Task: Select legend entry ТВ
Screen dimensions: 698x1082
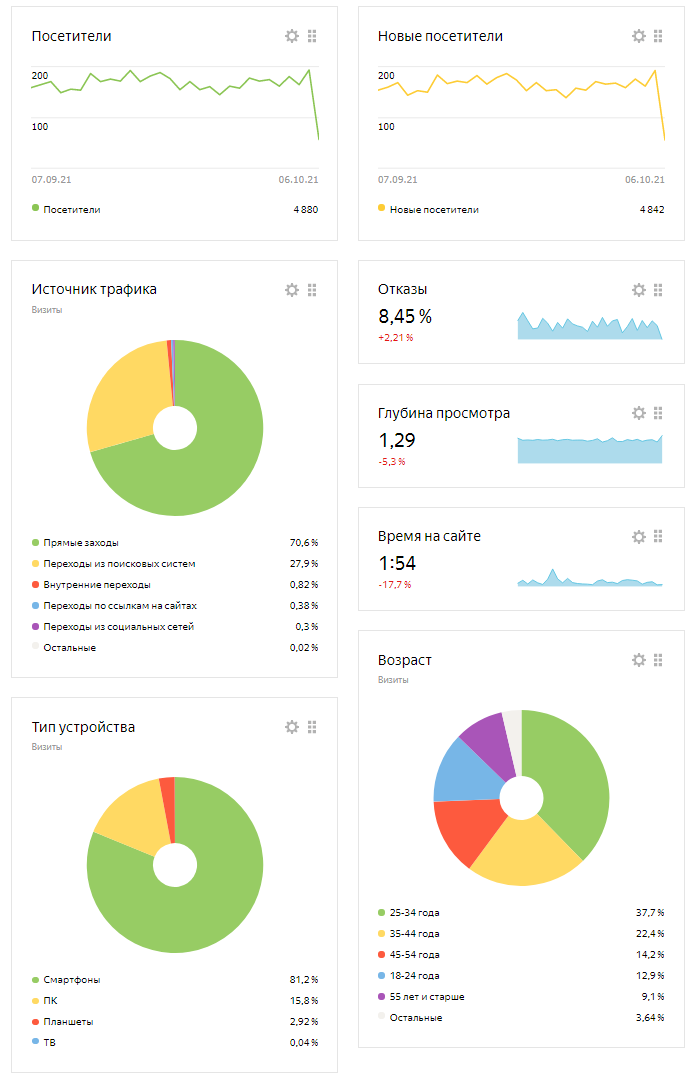Action: 50,1043
